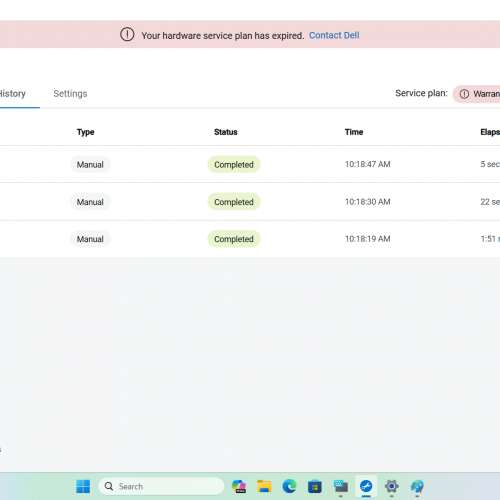The width and height of the screenshot is (500, 500).
Task: Open the Windows Start menu
Action: [83, 487]
